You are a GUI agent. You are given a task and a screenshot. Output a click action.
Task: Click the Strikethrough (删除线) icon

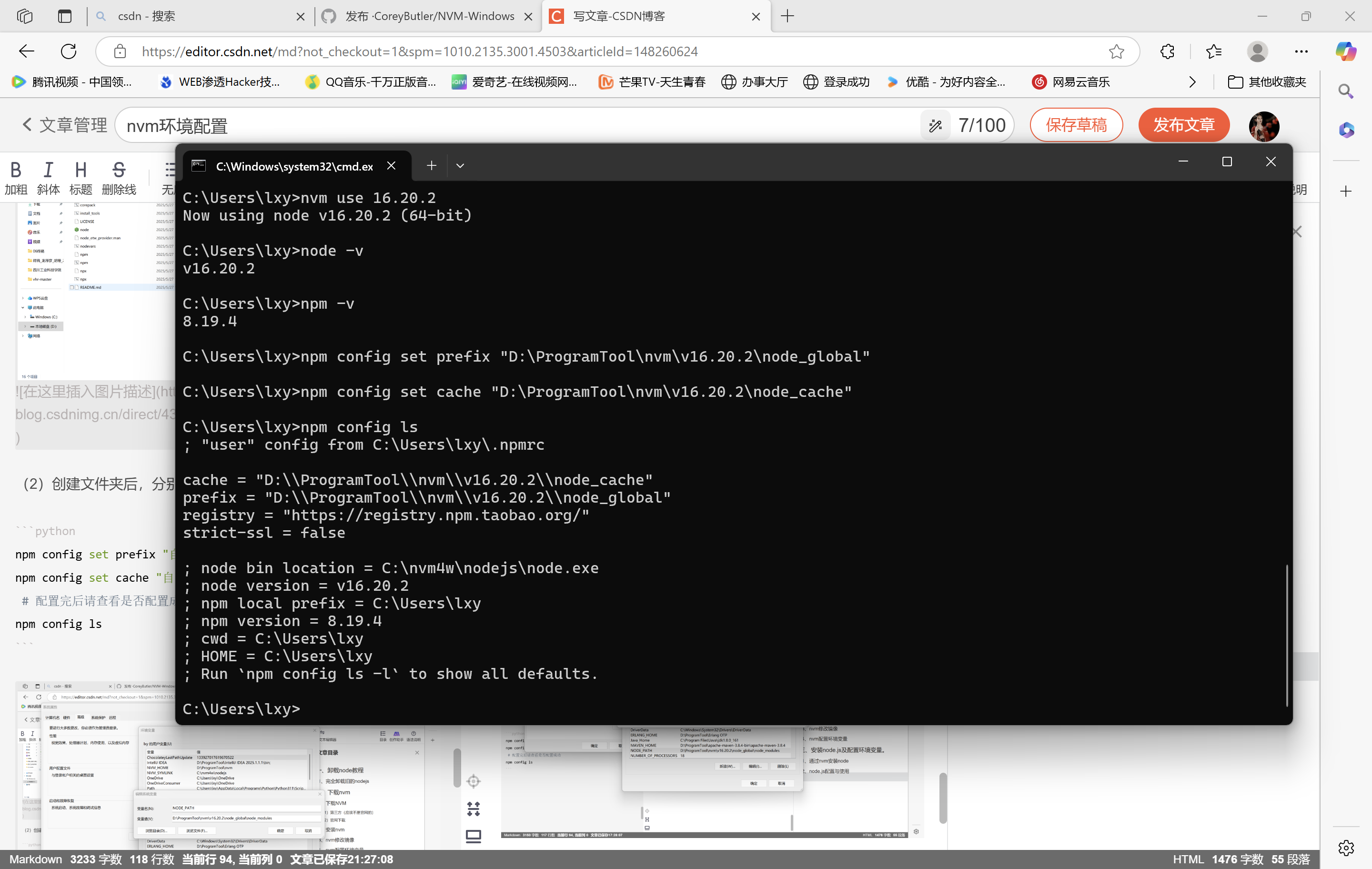(119, 170)
